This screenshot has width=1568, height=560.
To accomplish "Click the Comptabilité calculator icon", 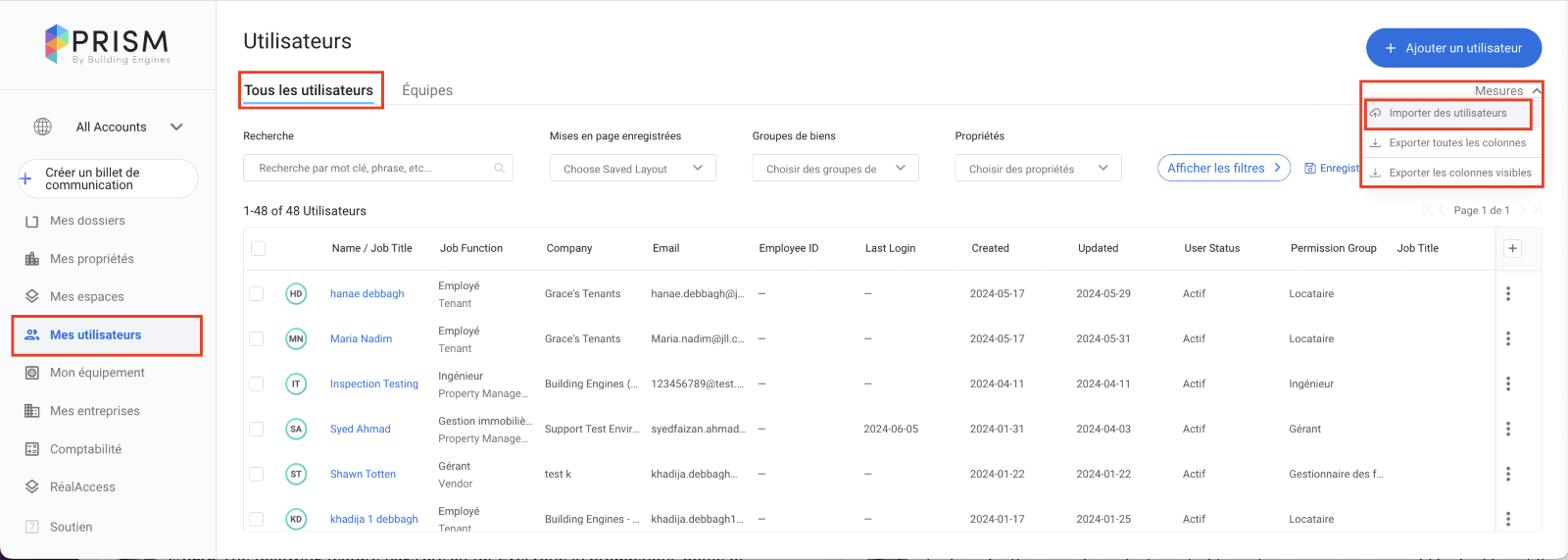I will (x=32, y=449).
